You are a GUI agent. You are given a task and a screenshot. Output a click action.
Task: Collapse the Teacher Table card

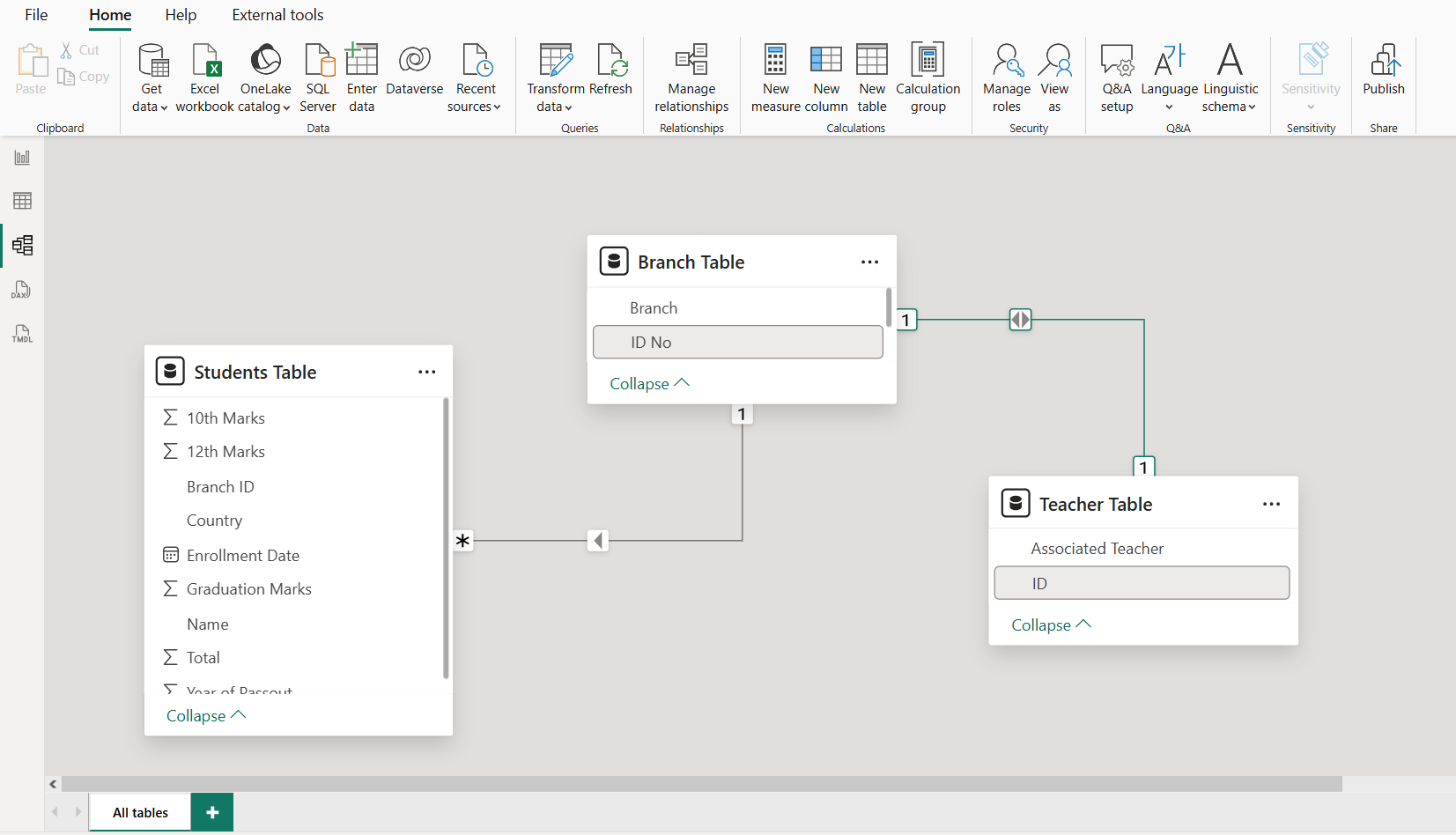[x=1050, y=624]
